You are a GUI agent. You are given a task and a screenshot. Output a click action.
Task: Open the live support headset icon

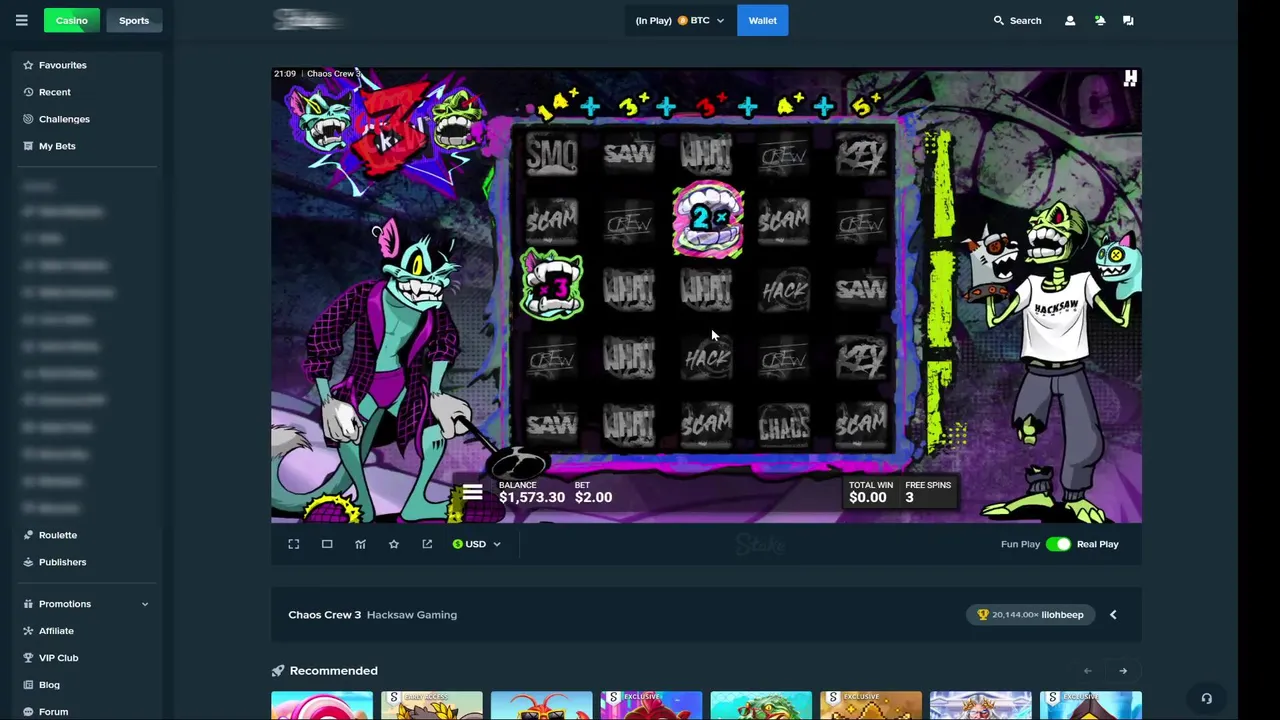(x=1206, y=698)
